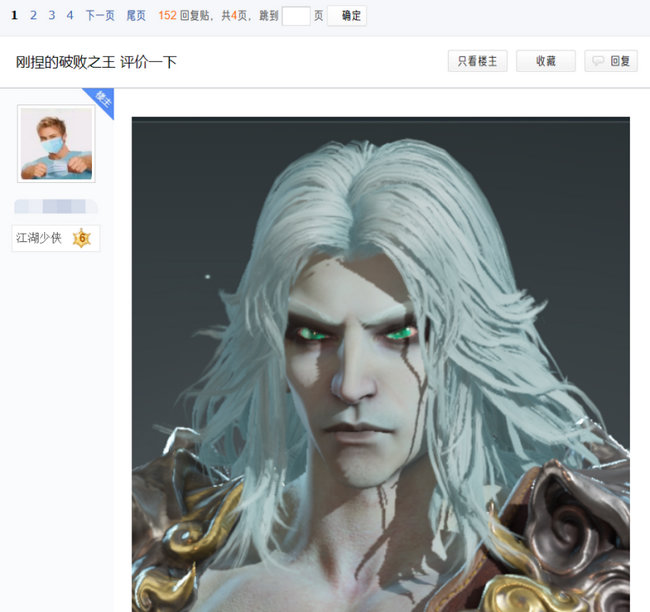Go to page 3 of the thread
This screenshot has height=612, width=650.
click(51, 16)
